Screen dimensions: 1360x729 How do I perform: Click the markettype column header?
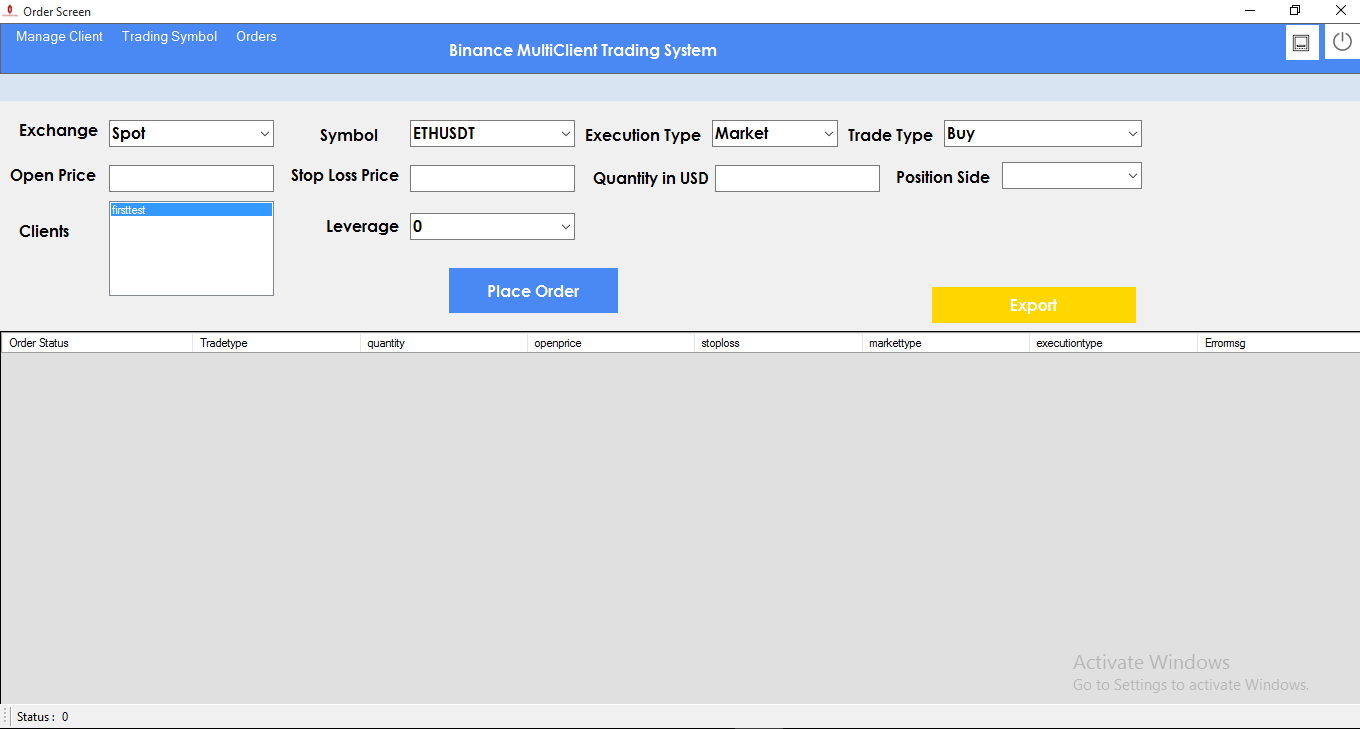coord(946,343)
